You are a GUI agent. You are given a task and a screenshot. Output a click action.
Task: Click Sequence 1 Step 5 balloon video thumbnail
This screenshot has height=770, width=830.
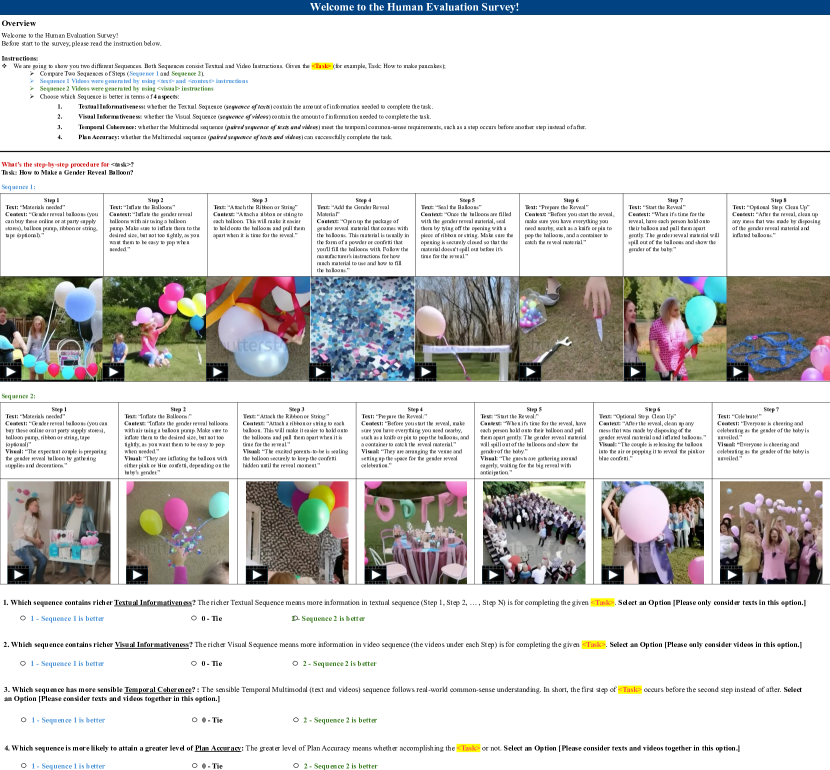[466, 328]
